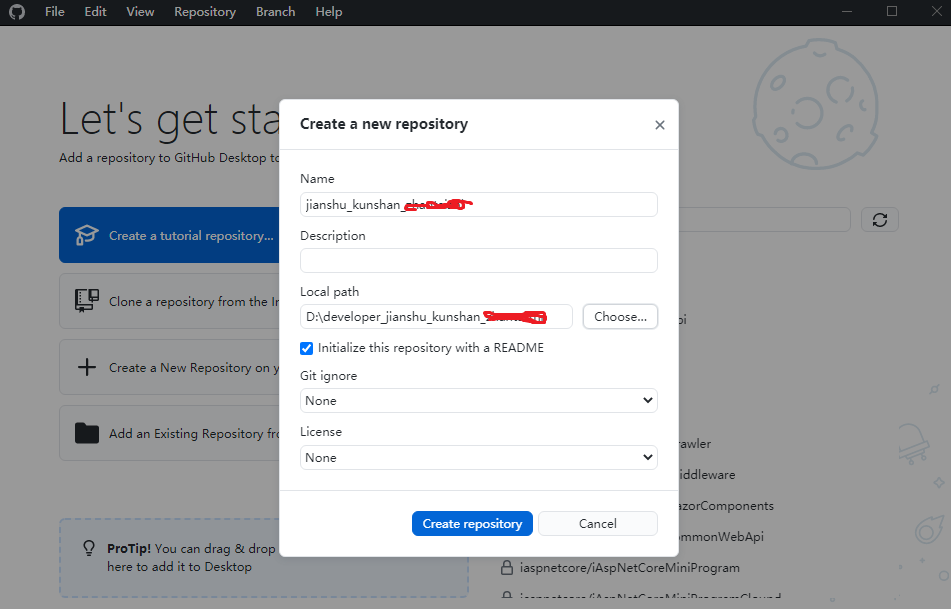The height and width of the screenshot is (609, 951).
Task: Select Clone a repository from the Internet
Action: point(169,301)
